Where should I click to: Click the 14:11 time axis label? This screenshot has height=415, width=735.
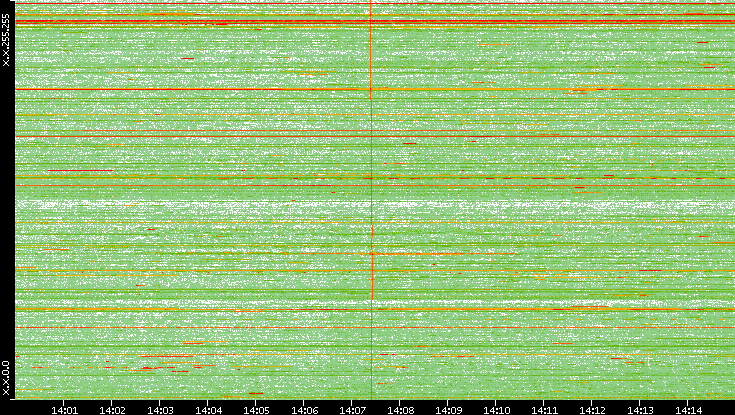click(544, 410)
